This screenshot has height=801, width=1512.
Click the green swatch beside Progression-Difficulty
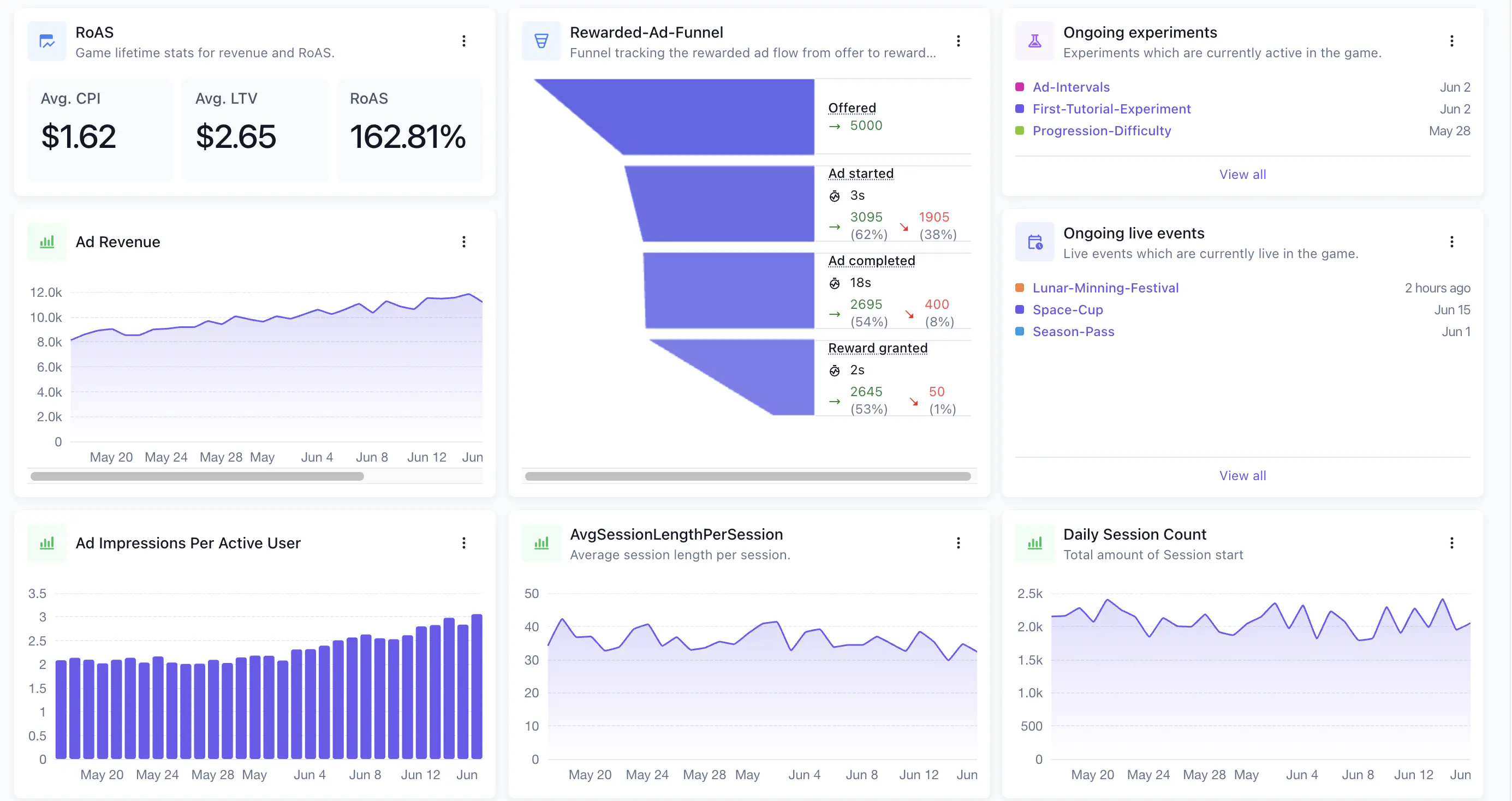click(1020, 131)
